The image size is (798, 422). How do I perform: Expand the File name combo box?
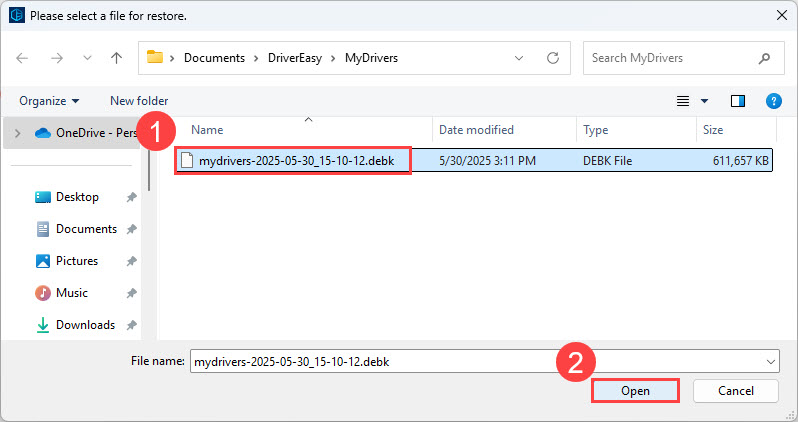tap(770, 361)
